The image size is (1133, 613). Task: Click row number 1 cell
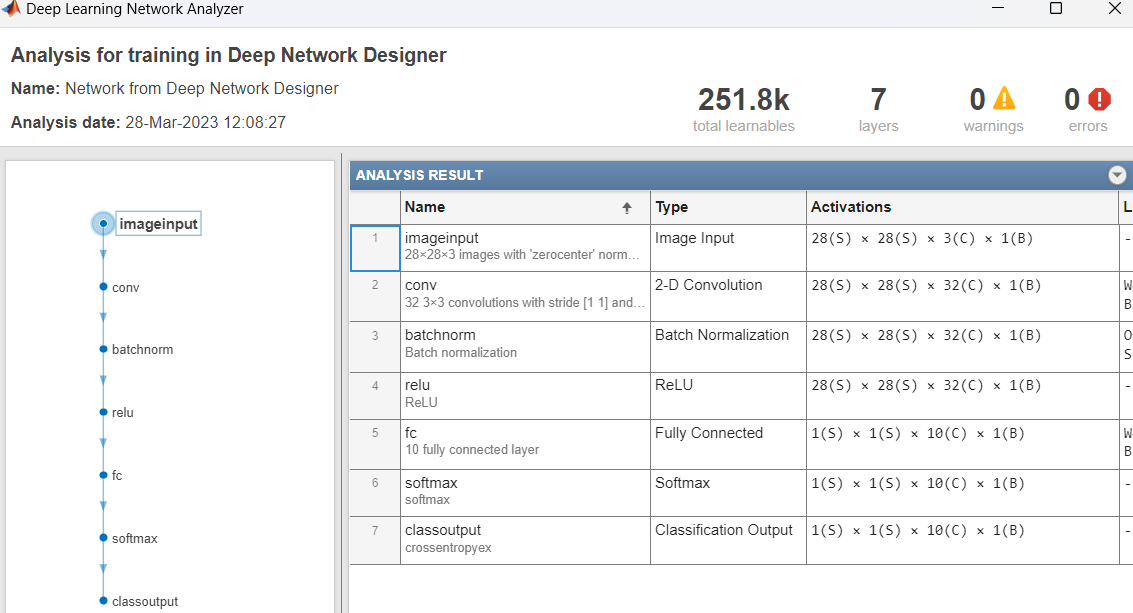[375, 248]
